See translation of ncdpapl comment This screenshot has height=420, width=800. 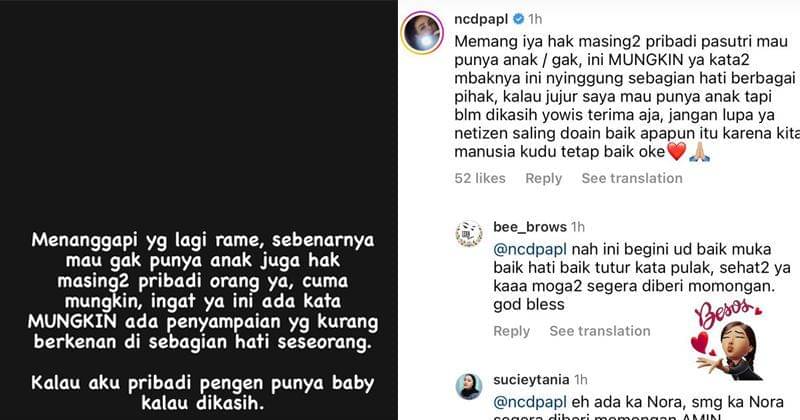tap(632, 178)
